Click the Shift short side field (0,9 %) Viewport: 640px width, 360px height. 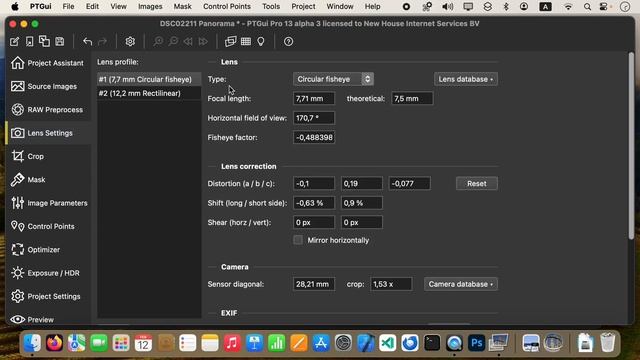click(362, 203)
